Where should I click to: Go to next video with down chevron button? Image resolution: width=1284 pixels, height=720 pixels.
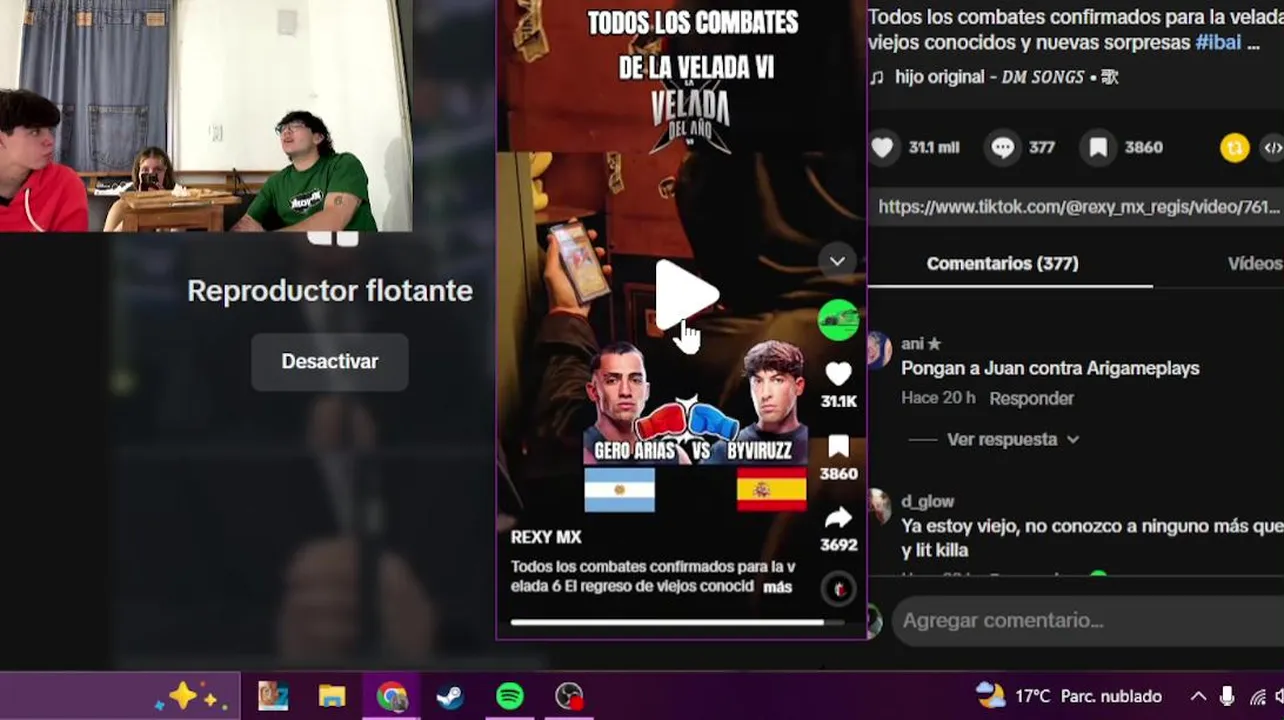(837, 262)
